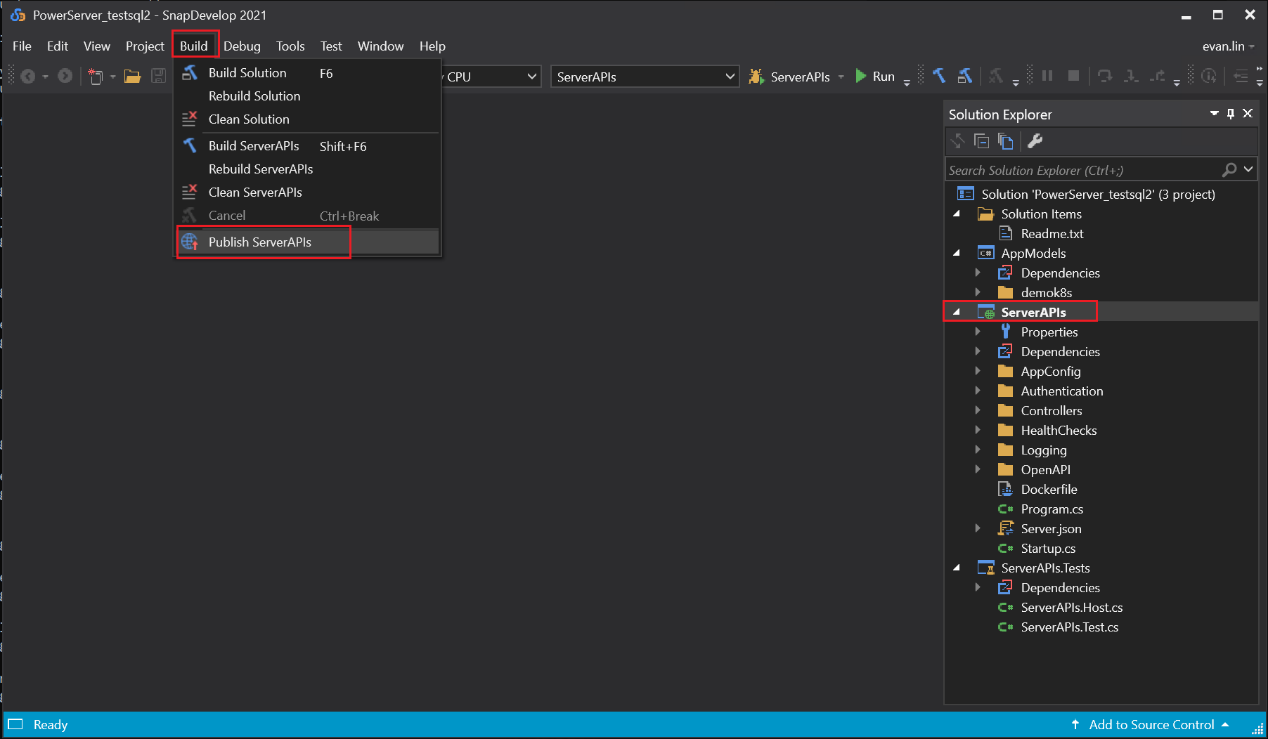This screenshot has width=1268, height=739.
Task: Click the Show All Files icon
Action: point(1005,141)
